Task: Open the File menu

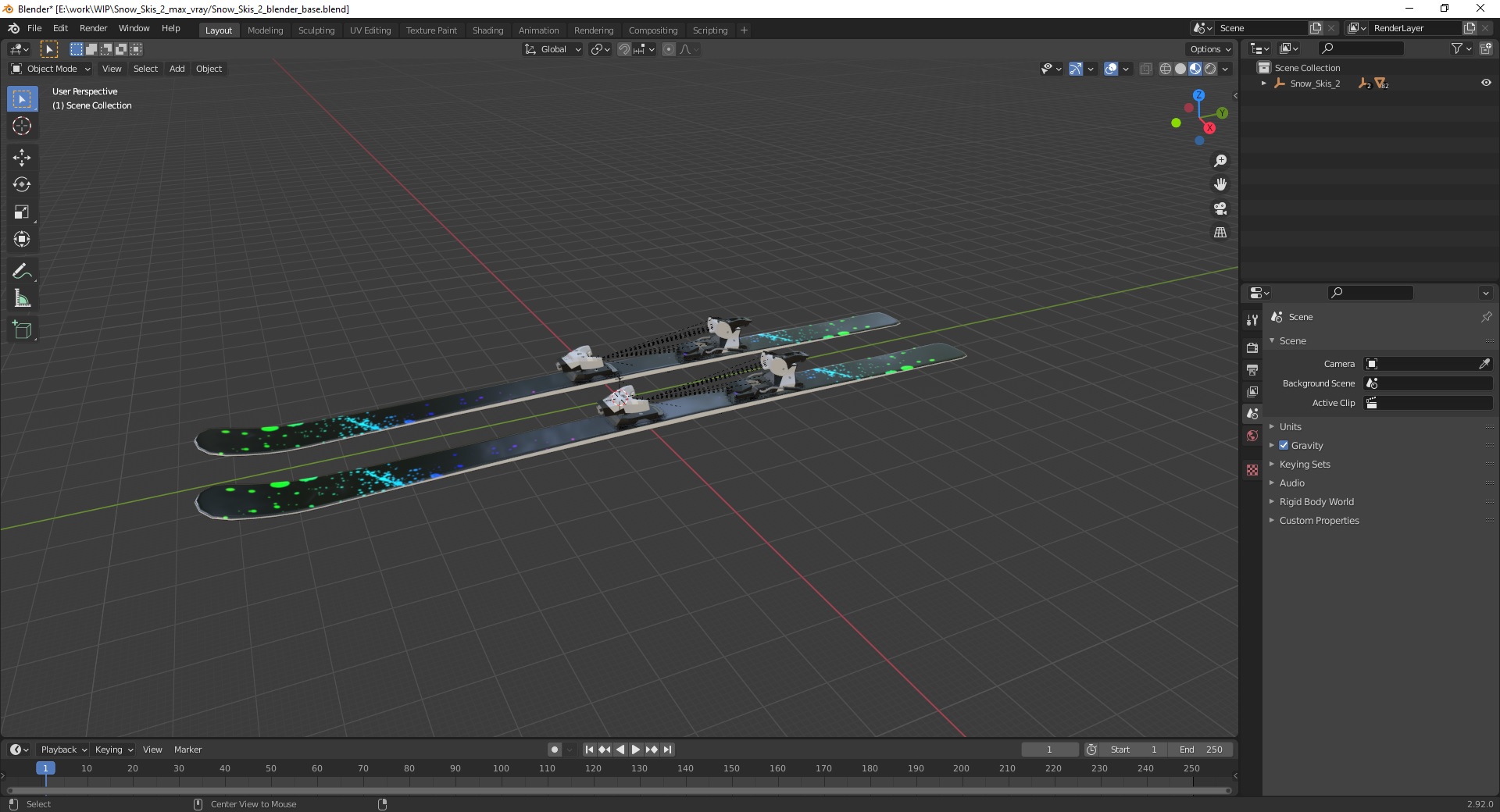Action: 34,28
